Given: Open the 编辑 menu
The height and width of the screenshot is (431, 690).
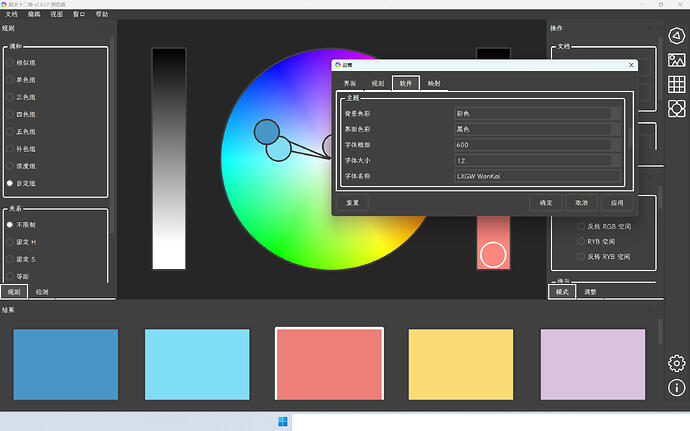Looking at the screenshot, I should click(35, 15).
